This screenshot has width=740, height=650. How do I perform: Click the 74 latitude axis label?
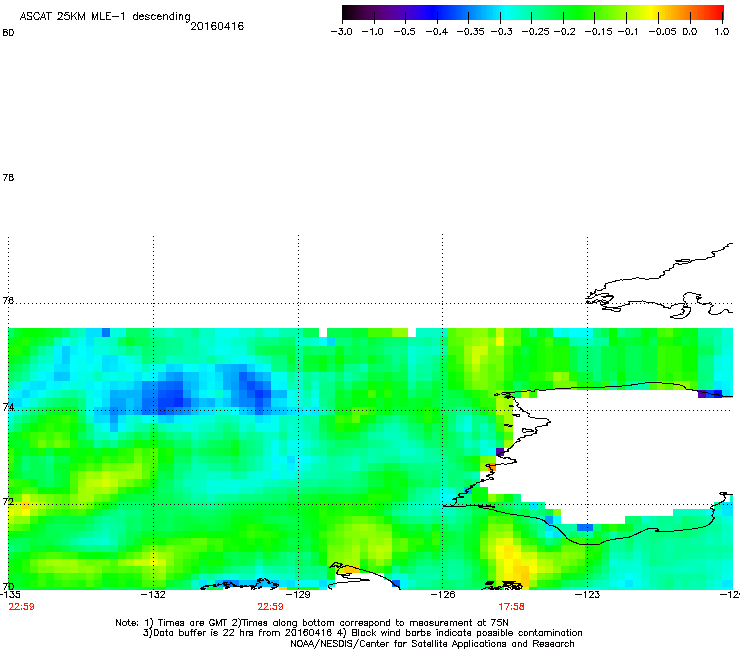pyautogui.click(x=8, y=407)
